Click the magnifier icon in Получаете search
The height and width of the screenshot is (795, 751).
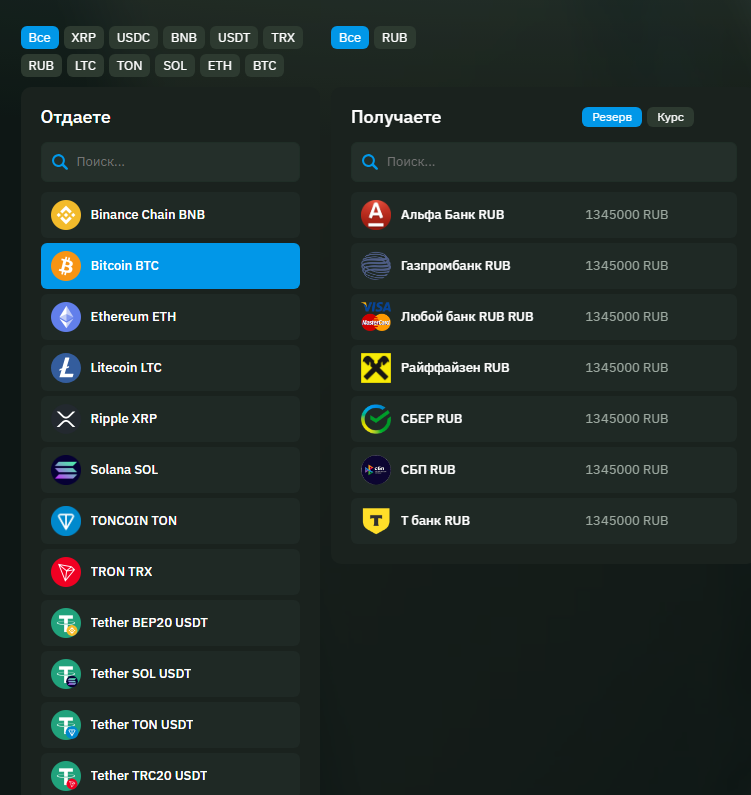click(370, 162)
